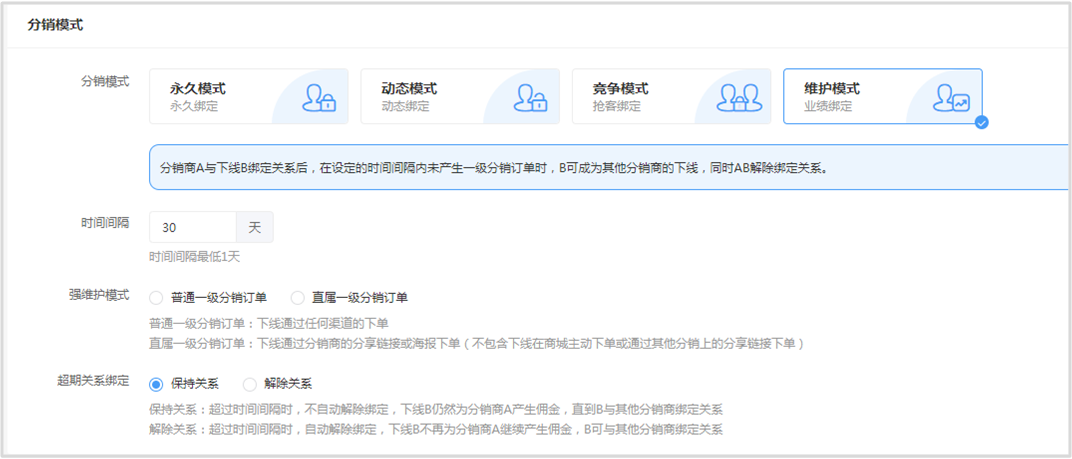
Task: Click the 分销模式 section heading
Action: pos(55,25)
